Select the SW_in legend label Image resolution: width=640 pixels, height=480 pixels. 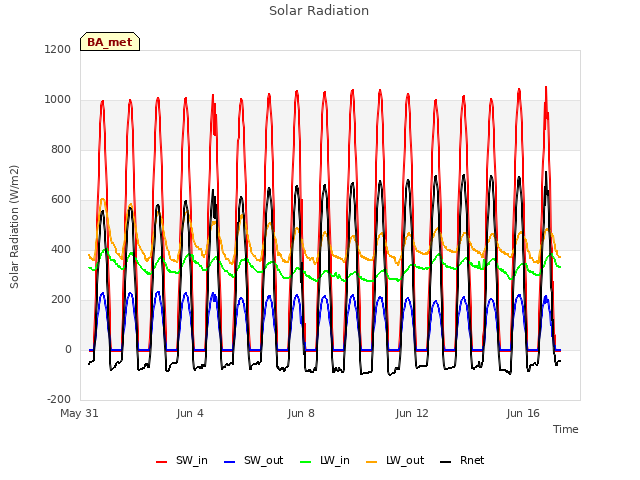(192, 460)
